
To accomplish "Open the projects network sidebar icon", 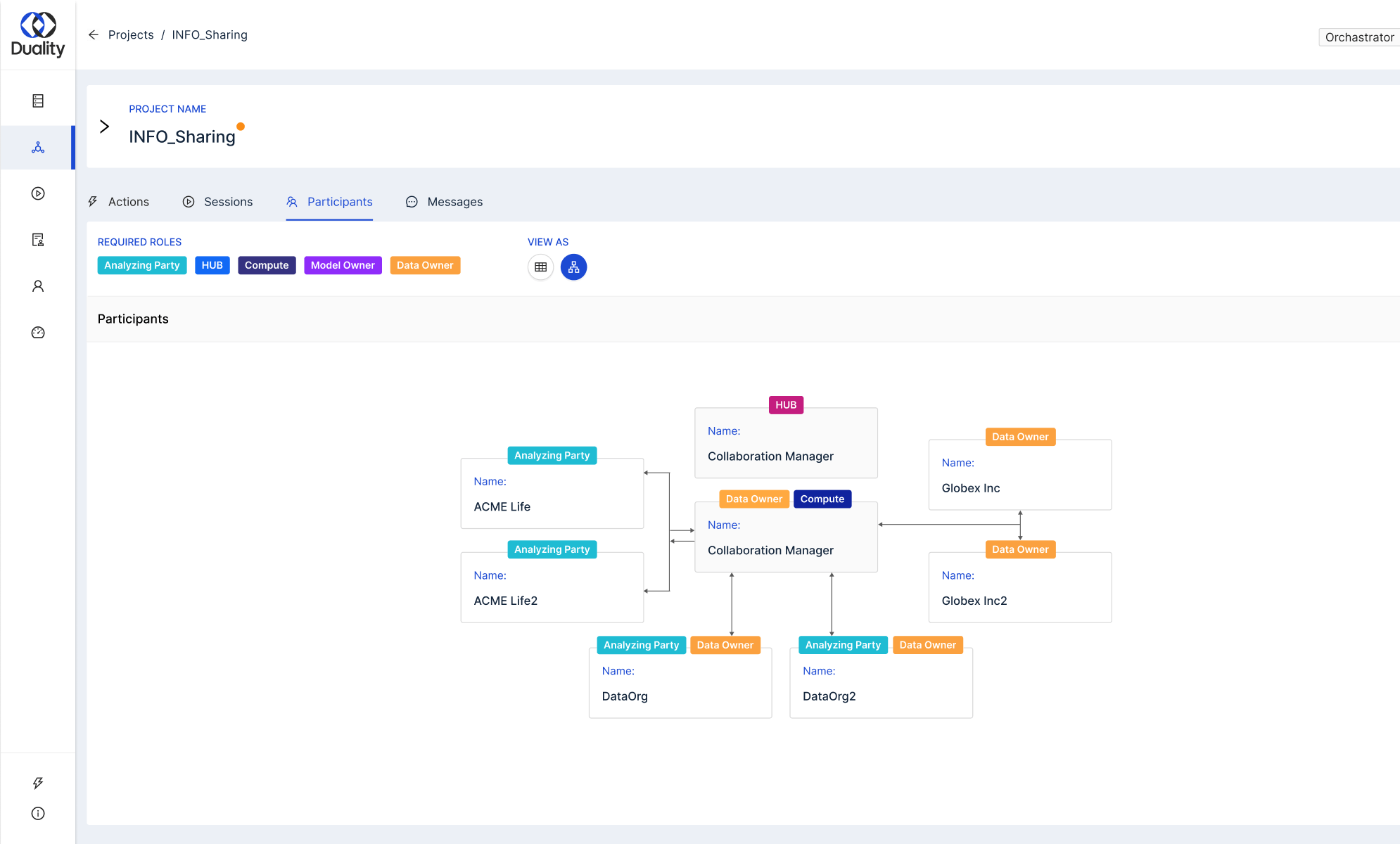I will tap(38, 148).
